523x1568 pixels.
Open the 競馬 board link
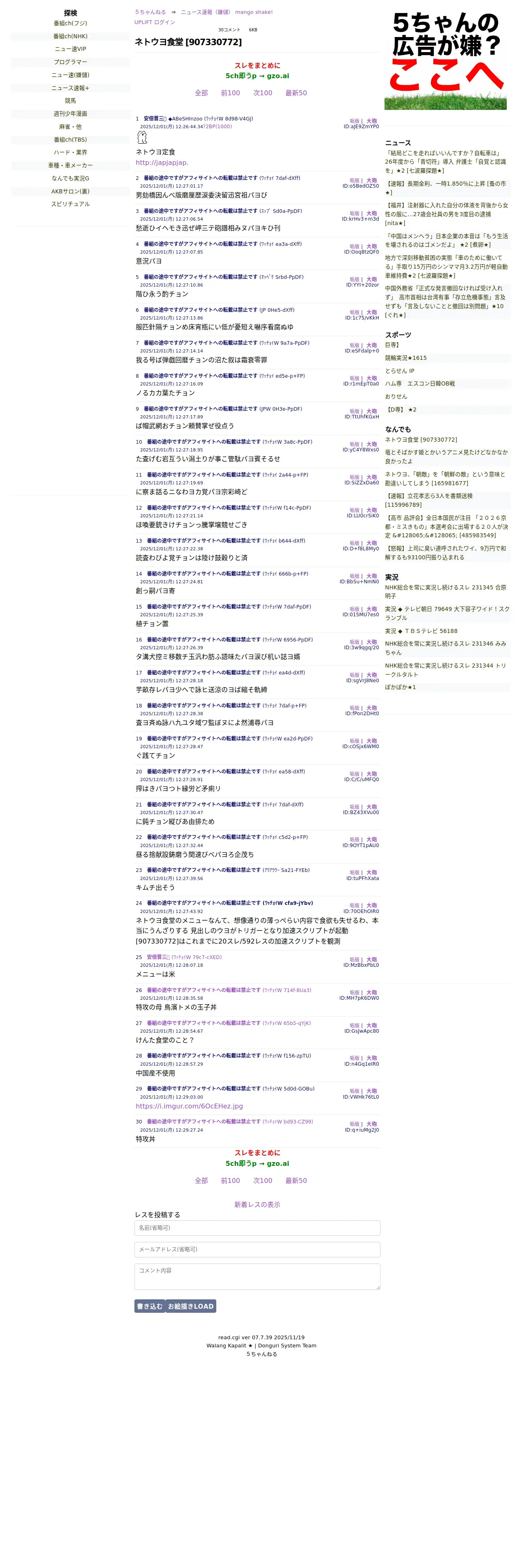(x=70, y=101)
